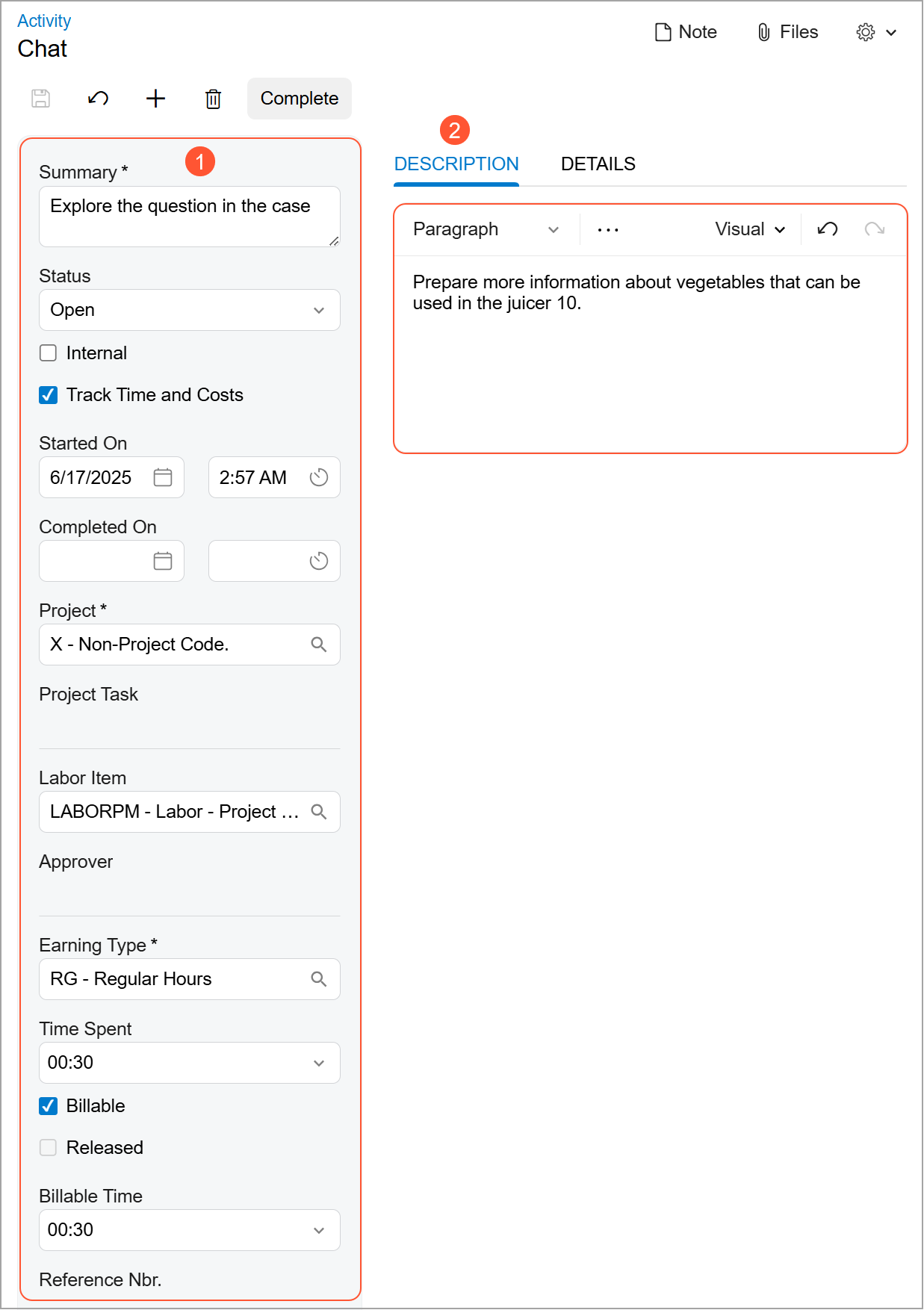Click the trash can delete icon
The width and height of the screenshot is (924, 1310).
tap(213, 99)
